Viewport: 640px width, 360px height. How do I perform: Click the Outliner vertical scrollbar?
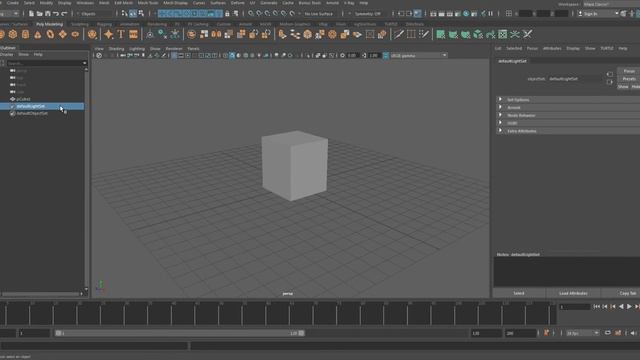[86, 178]
